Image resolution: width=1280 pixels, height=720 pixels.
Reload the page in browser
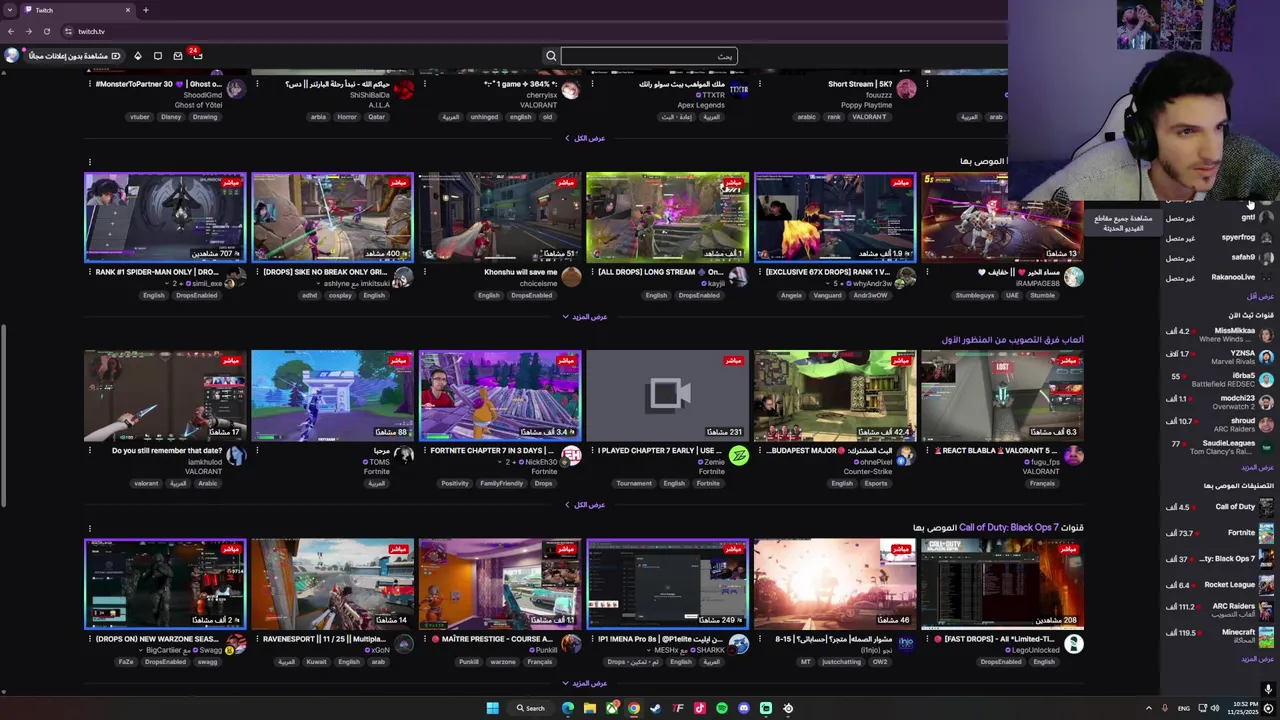click(46, 32)
